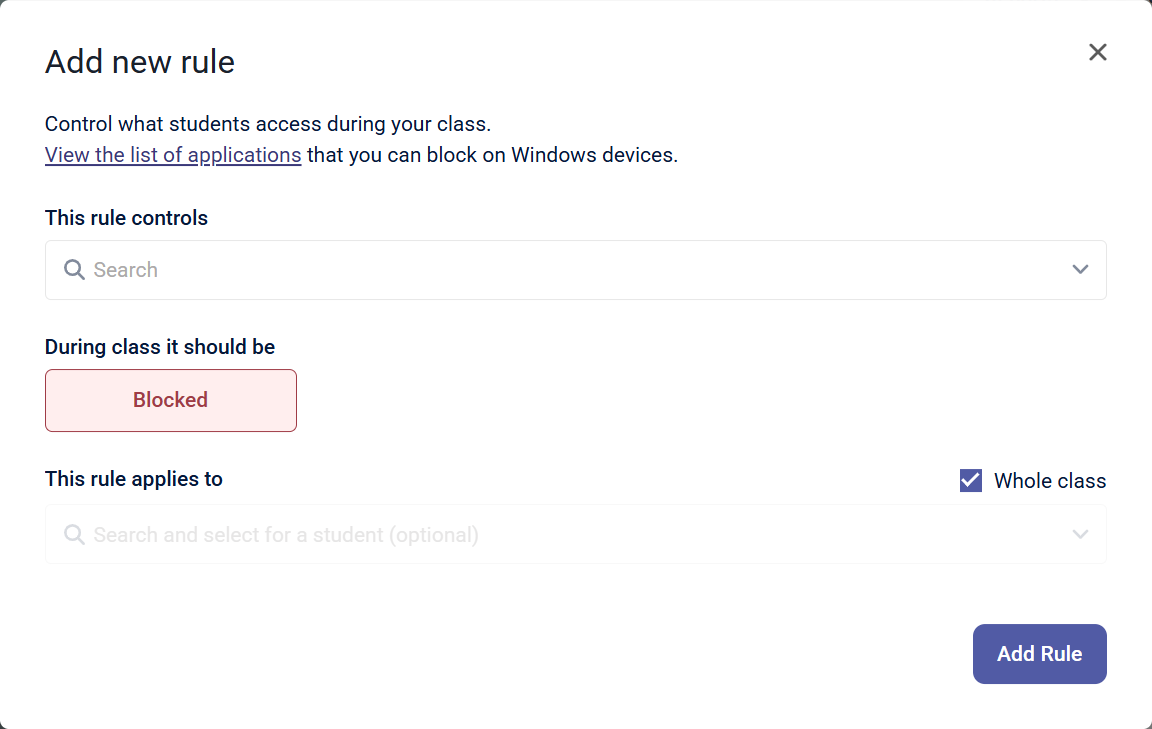
Task: Click the 'Control what students access' description text
Action: click(x=268, y=125)
